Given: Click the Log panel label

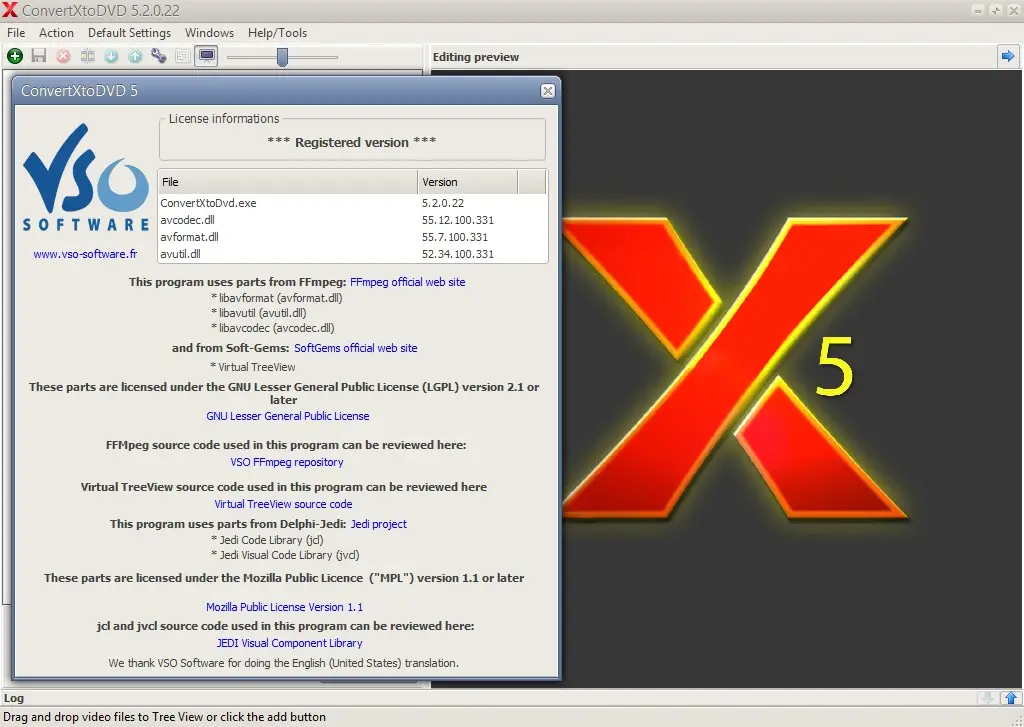Looking at the screenshot, I should (x=14, y=698).
